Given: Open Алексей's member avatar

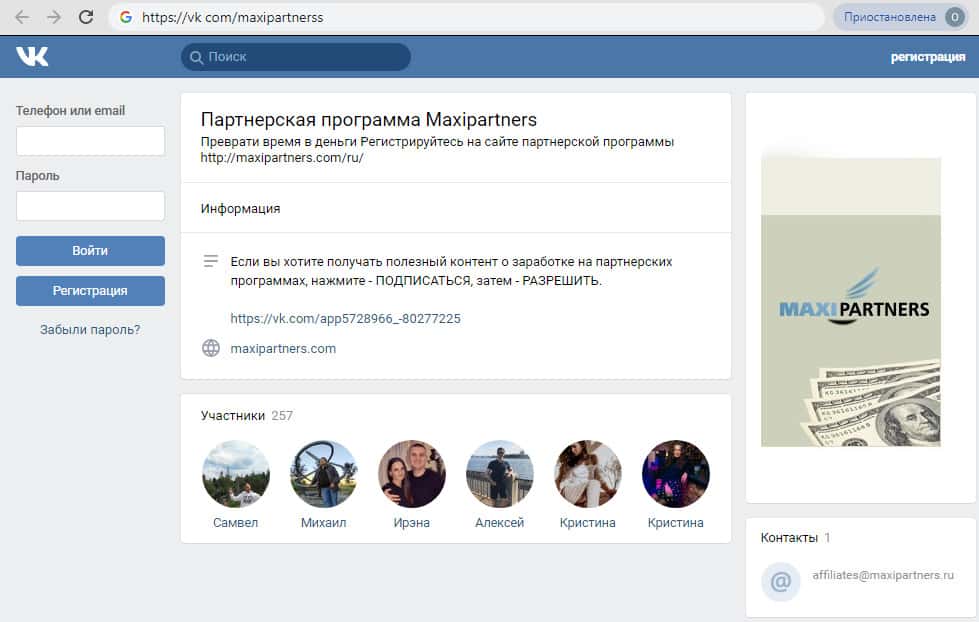Looking at the screenshot, I should click(x=500, y=474).
